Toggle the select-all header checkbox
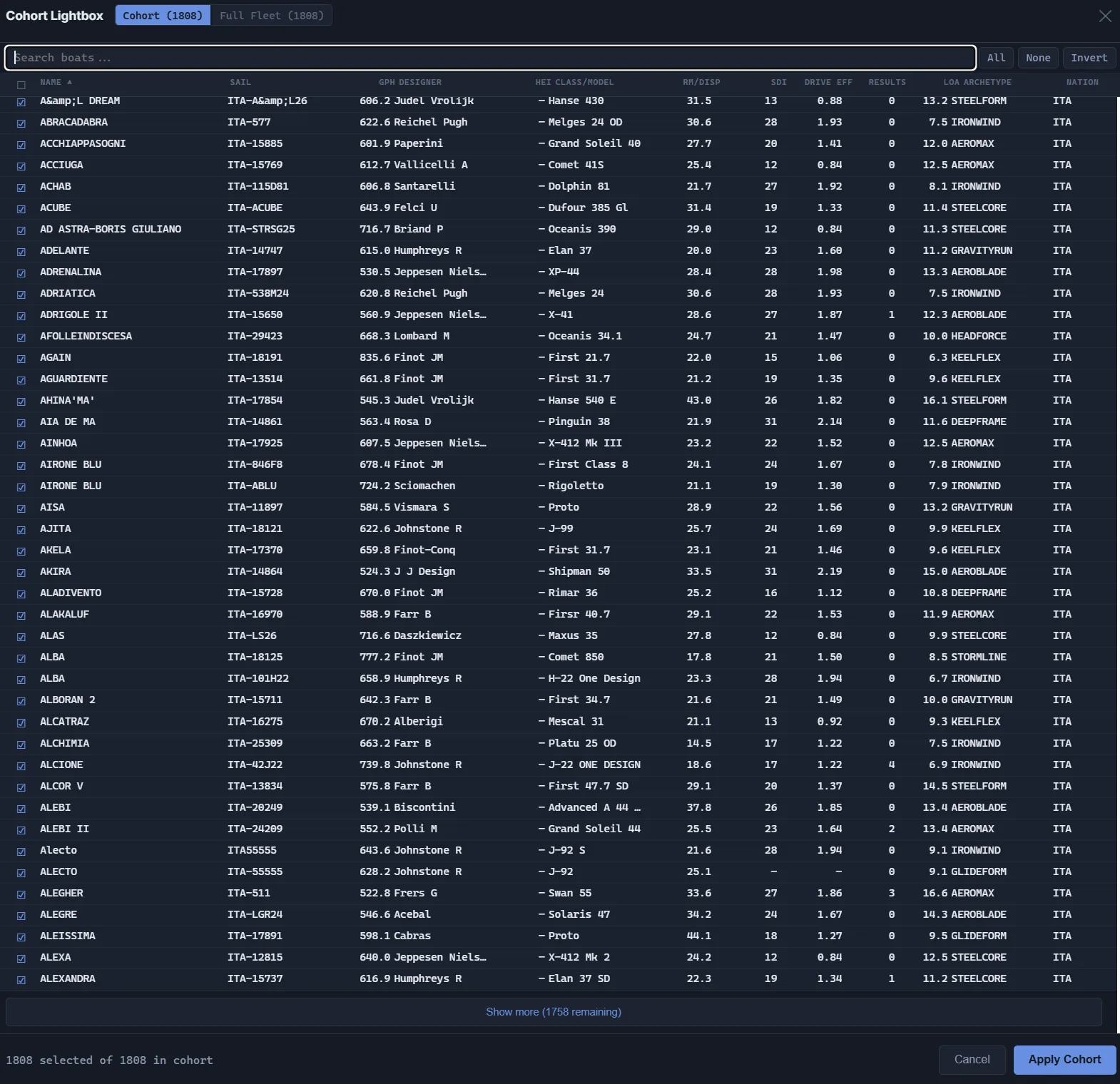The image size is (1120, 1084). [x=21, y=85]
